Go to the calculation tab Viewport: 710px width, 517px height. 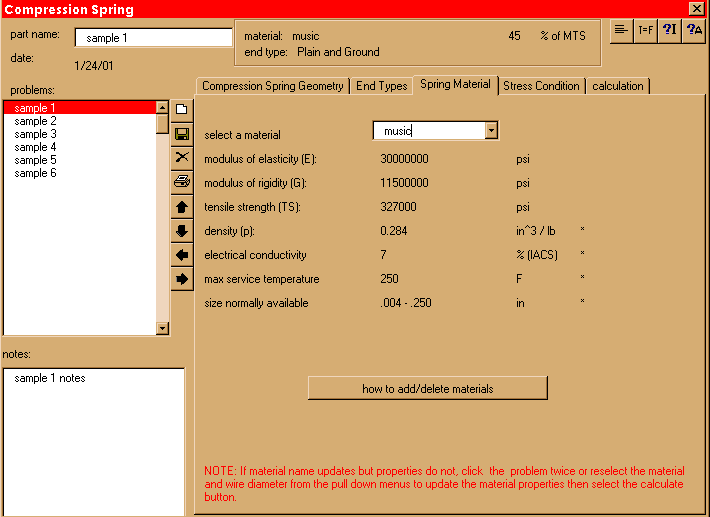pyautogui.click(x=618, y=86)
